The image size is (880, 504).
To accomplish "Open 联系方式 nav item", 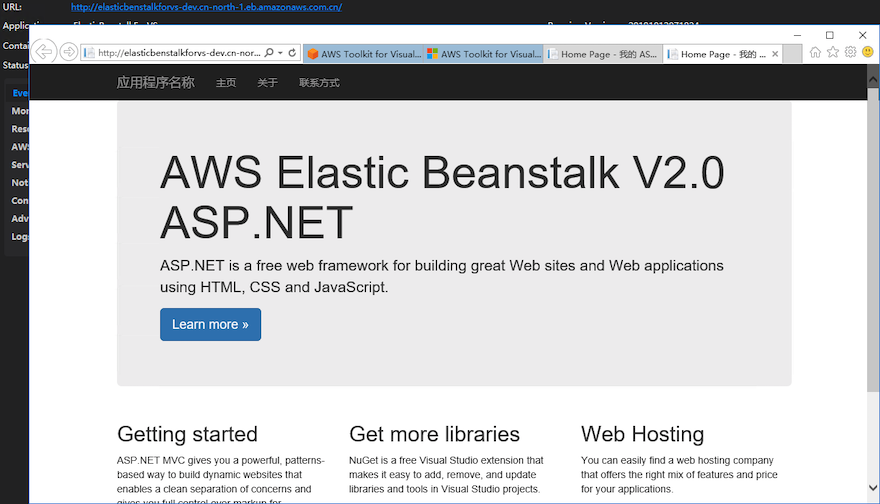I will [x=319, y=83].
